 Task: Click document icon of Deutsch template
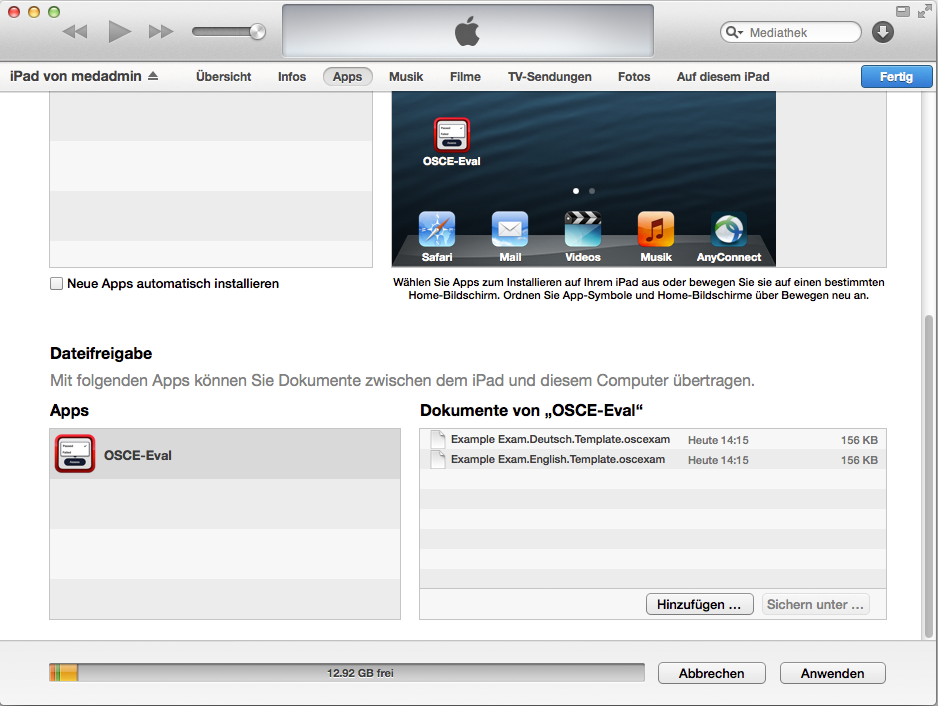tap(438, 439)
